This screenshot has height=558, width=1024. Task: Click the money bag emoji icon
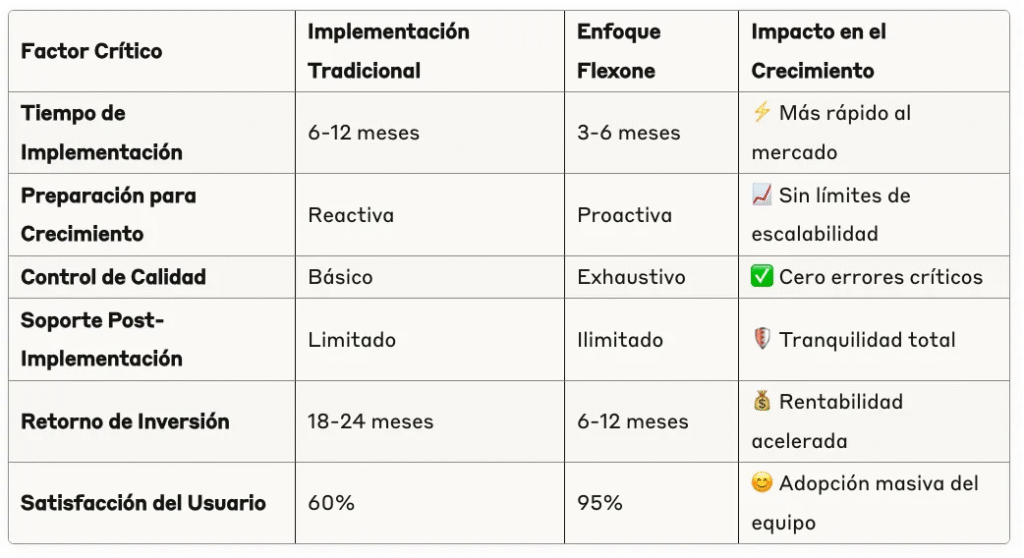pyautogui.click(x=761, y=401)
